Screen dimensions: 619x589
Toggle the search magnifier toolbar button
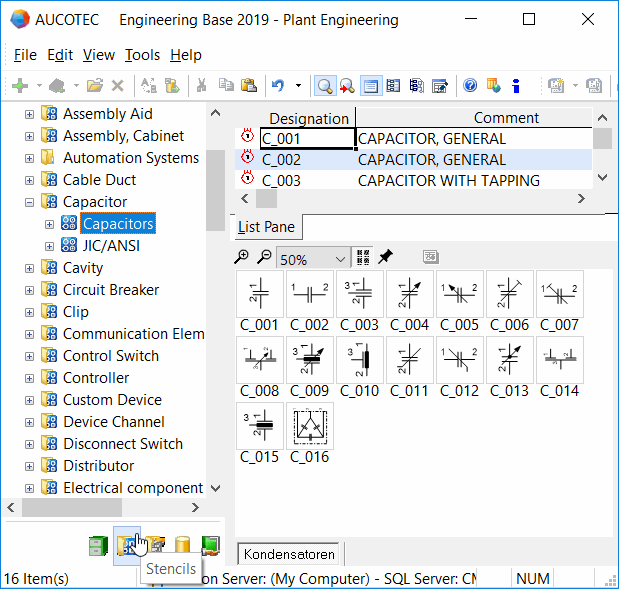coord(324,86)
